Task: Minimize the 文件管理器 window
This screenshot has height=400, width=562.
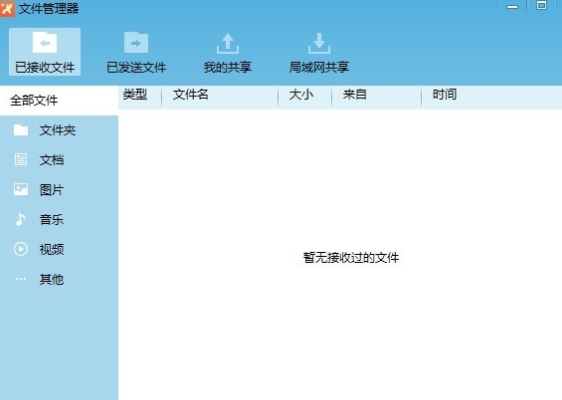Action: coord(512,7)
